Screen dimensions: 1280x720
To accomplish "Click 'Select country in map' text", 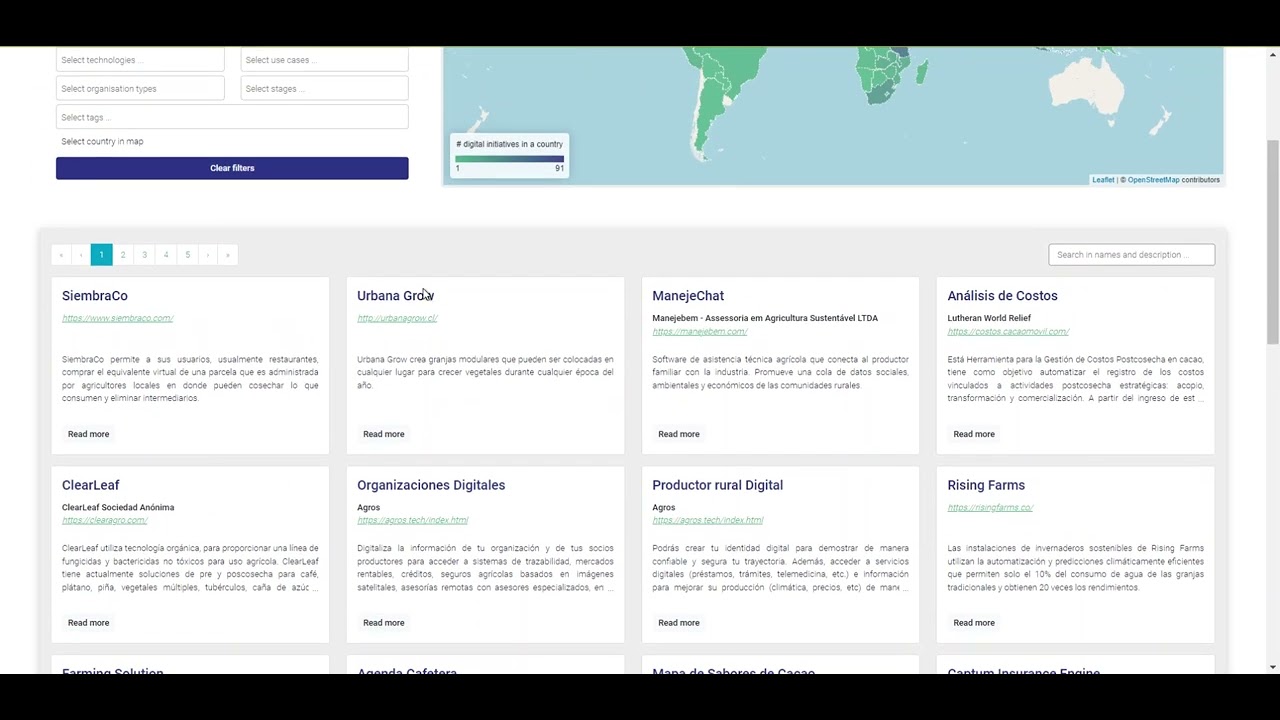I will click(x=102, y=142).
